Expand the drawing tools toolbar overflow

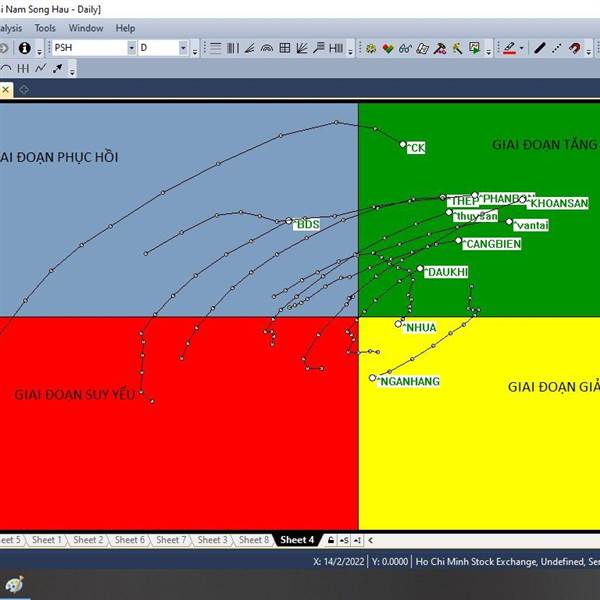pos(350,51)
